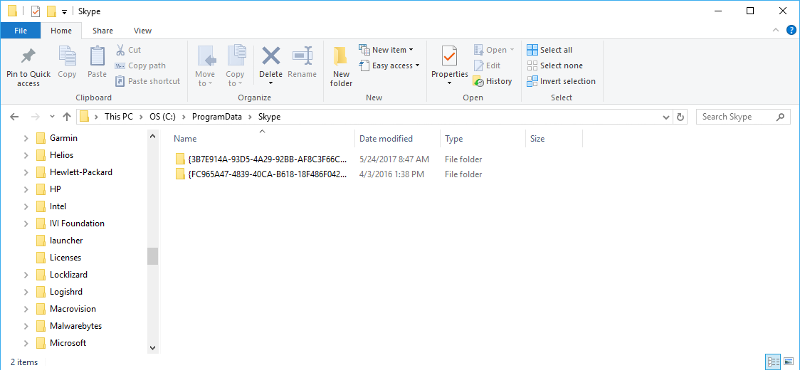Click ProgramData in the address path

(217, 117)
